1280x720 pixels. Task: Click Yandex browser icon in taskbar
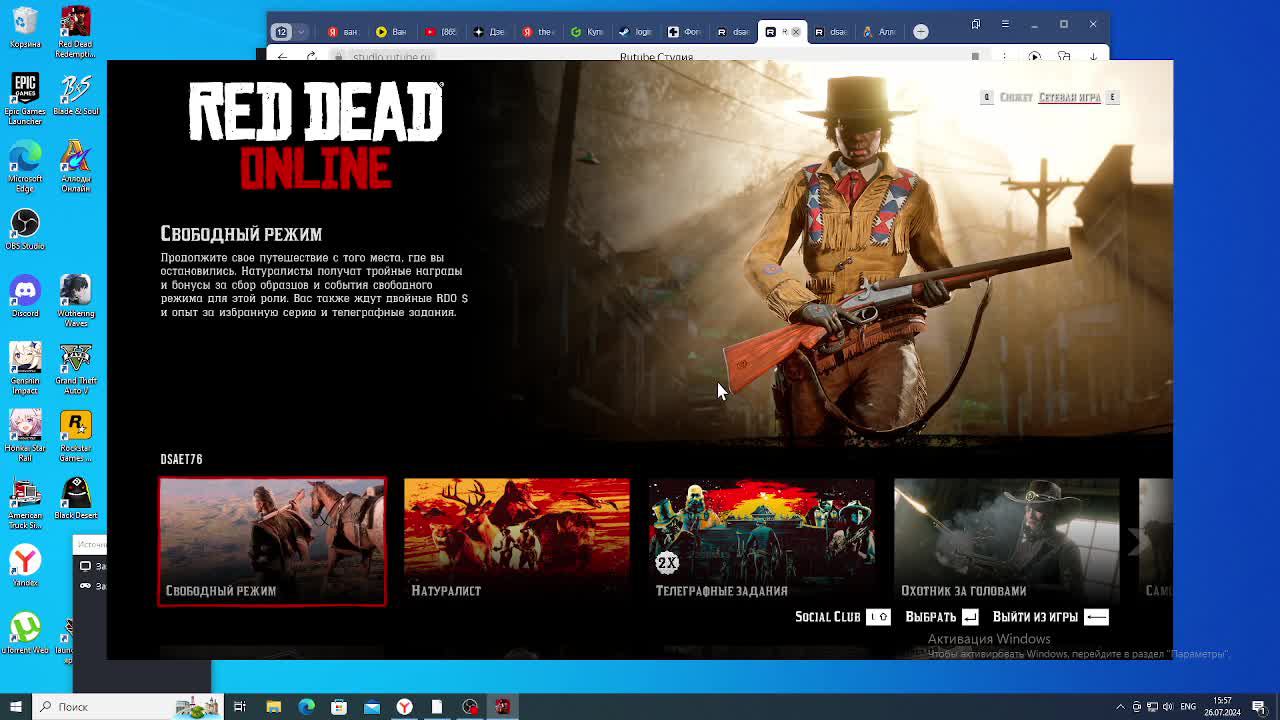pos(404,707)
